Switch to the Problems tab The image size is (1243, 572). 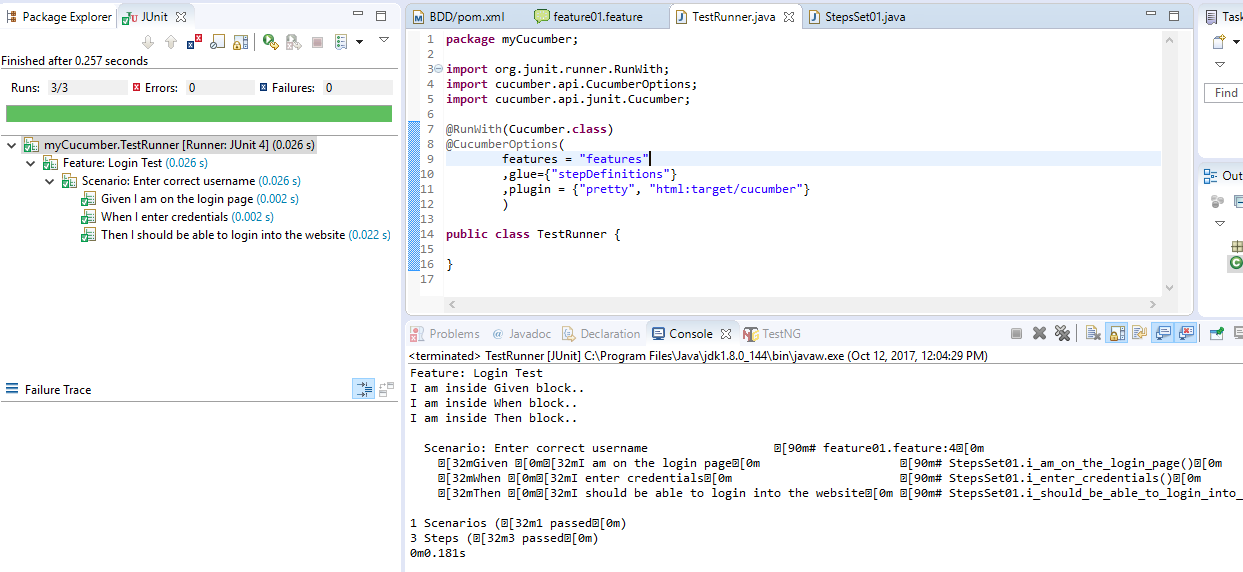point(445,334)
